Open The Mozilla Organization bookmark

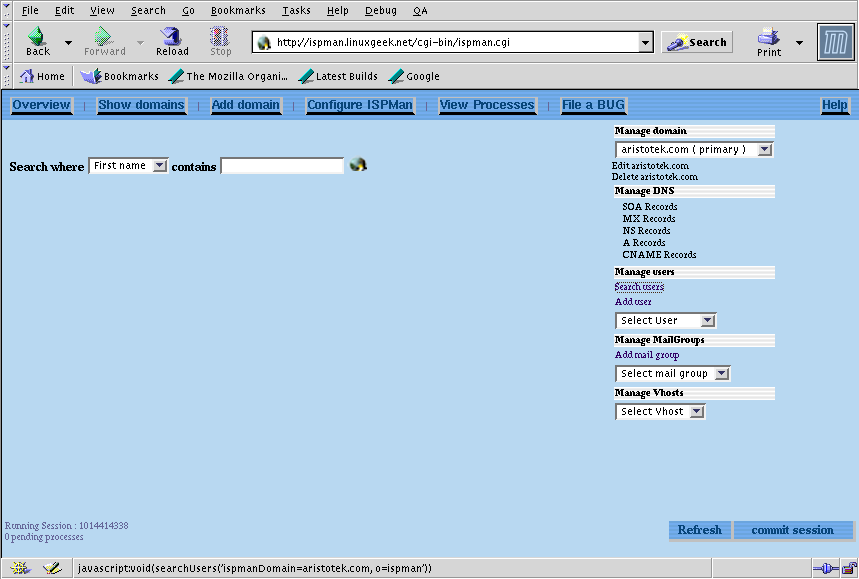click(x=228, y=76)
